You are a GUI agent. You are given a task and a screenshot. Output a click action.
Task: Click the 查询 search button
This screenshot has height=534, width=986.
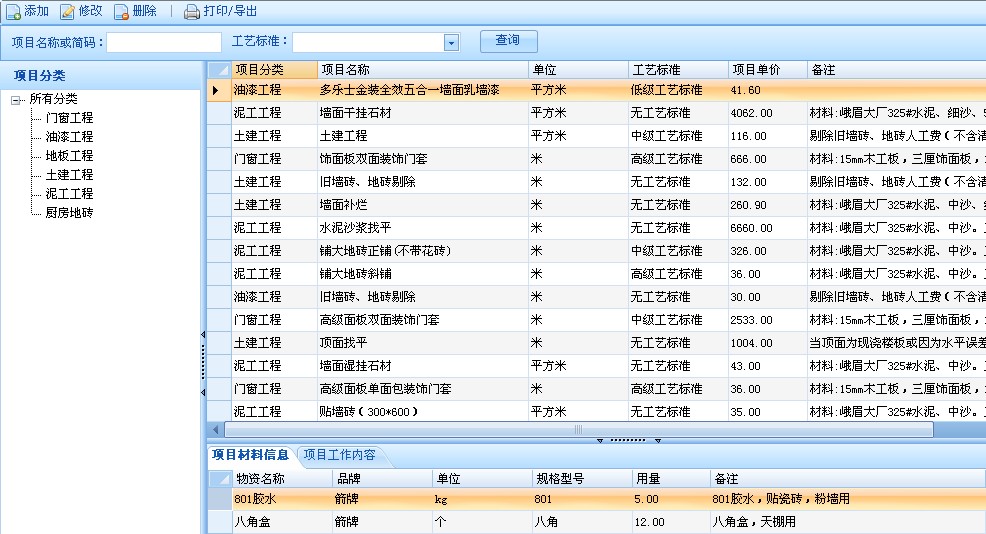click(x=509, y=41)
